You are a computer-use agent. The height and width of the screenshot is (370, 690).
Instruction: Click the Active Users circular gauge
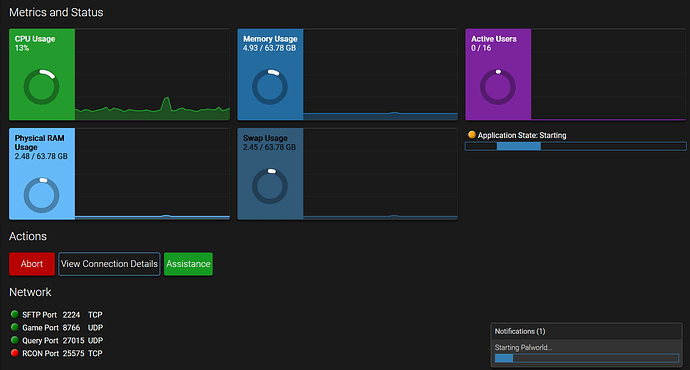(x=498, y=87)
